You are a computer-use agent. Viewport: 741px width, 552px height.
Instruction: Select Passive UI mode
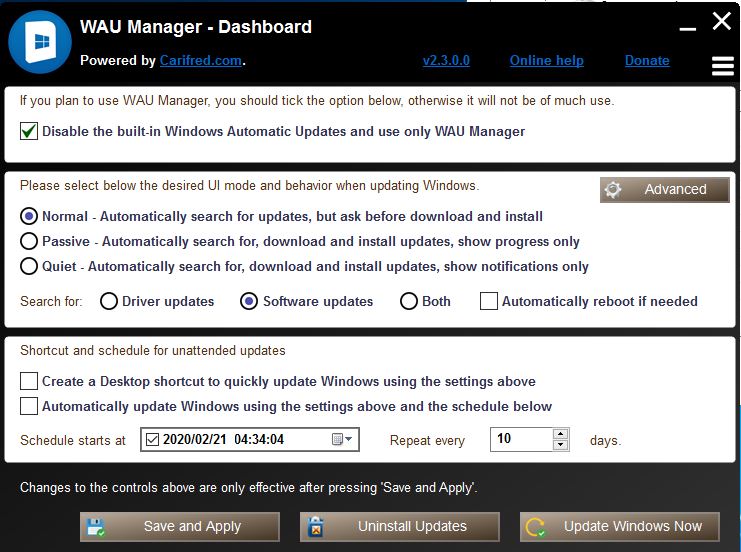coord(29,241)
